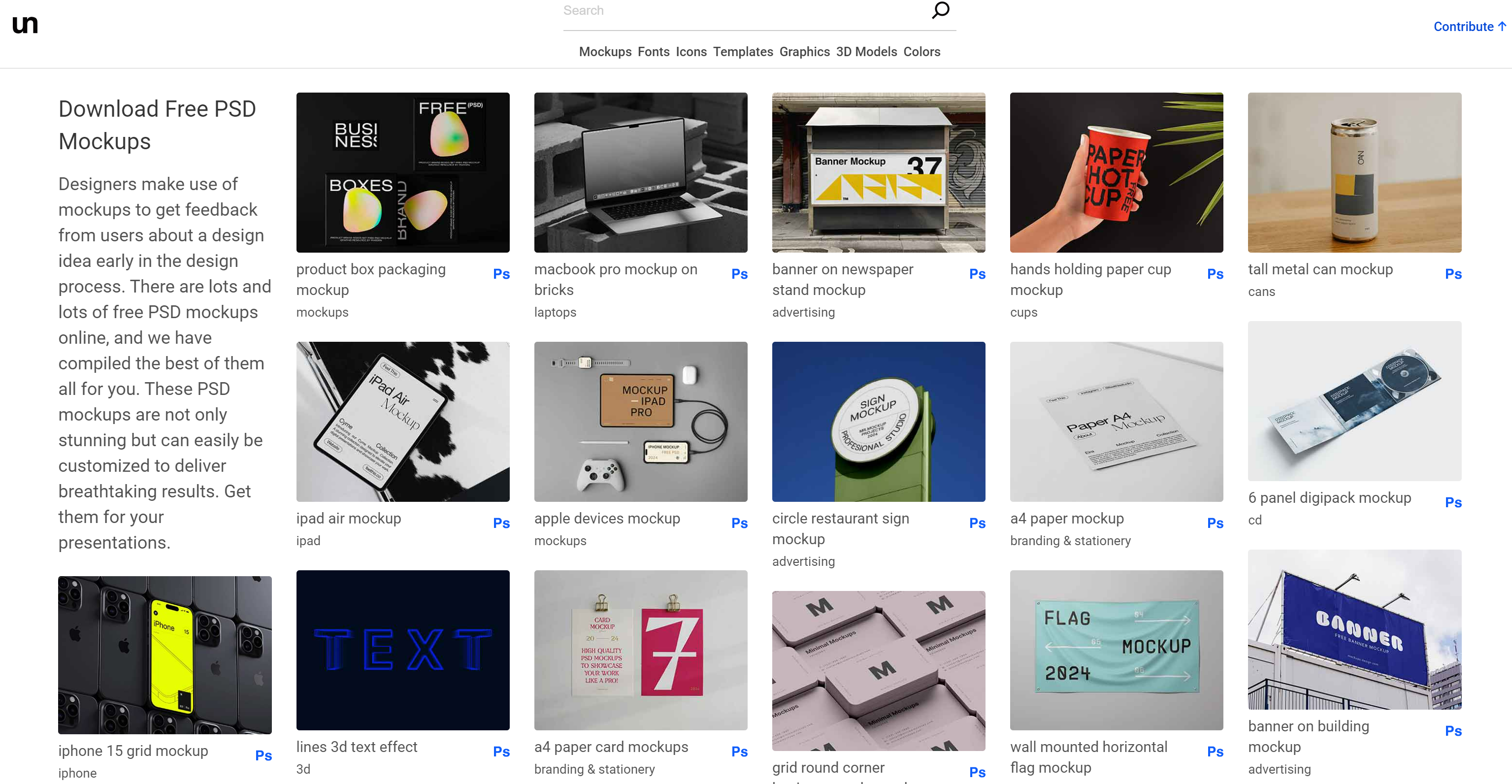Click Ps icon beside macbook pro mockup

(739, 274)
